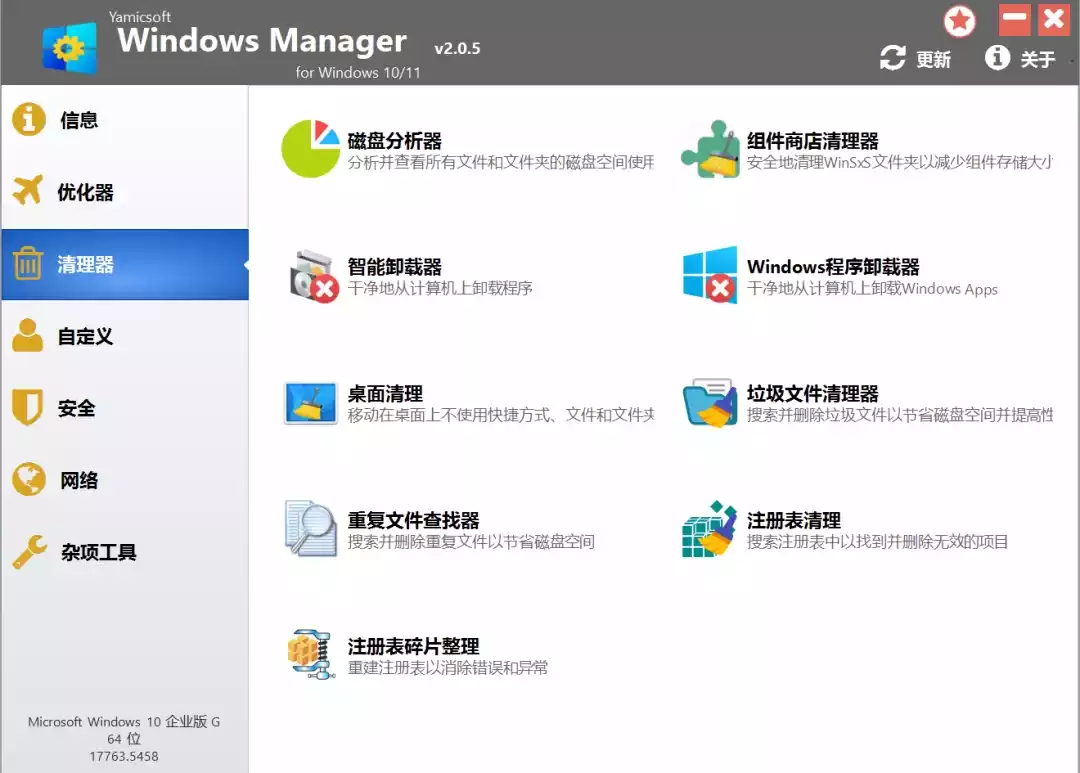Open the 注册表碎片整理 icon
The width and height of the screenshot is (1080, 773).
pyautogui.click(x=311, y=654)
